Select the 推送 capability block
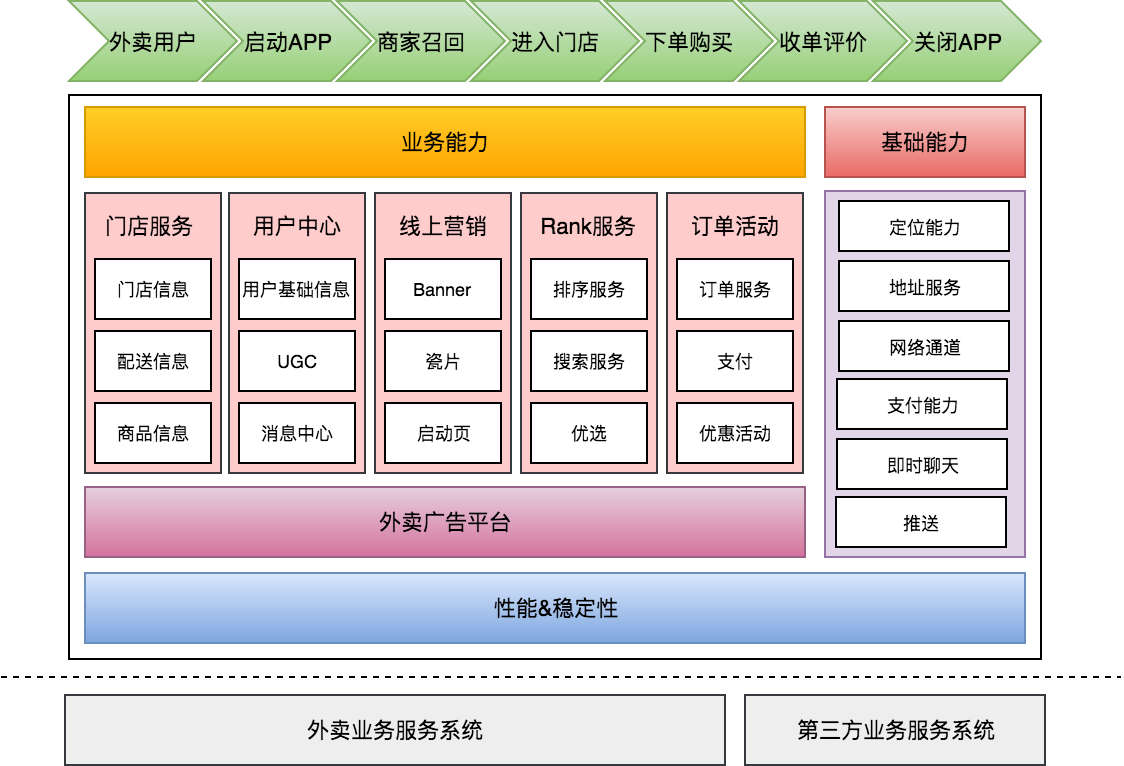1124x766 pixels. pos(923,522)
